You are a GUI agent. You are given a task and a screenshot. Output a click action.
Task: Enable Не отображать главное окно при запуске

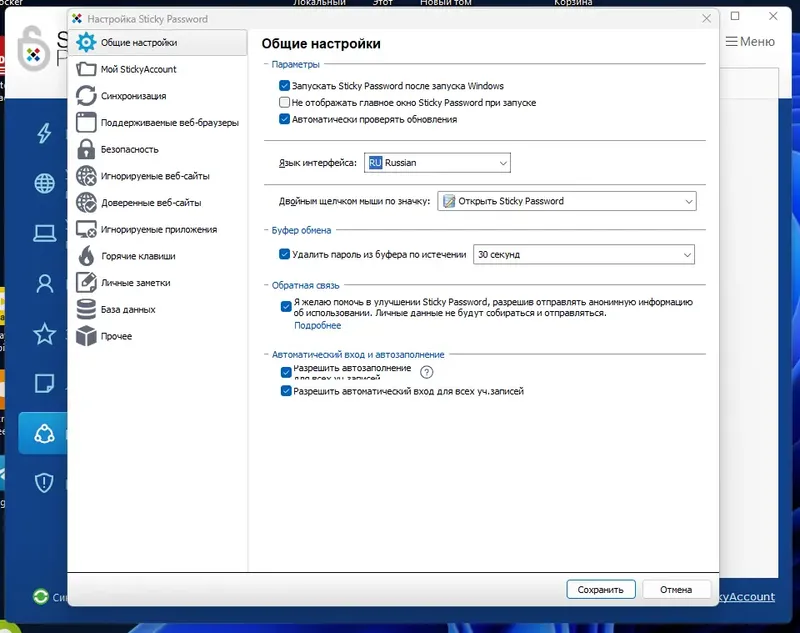[285, 102]
